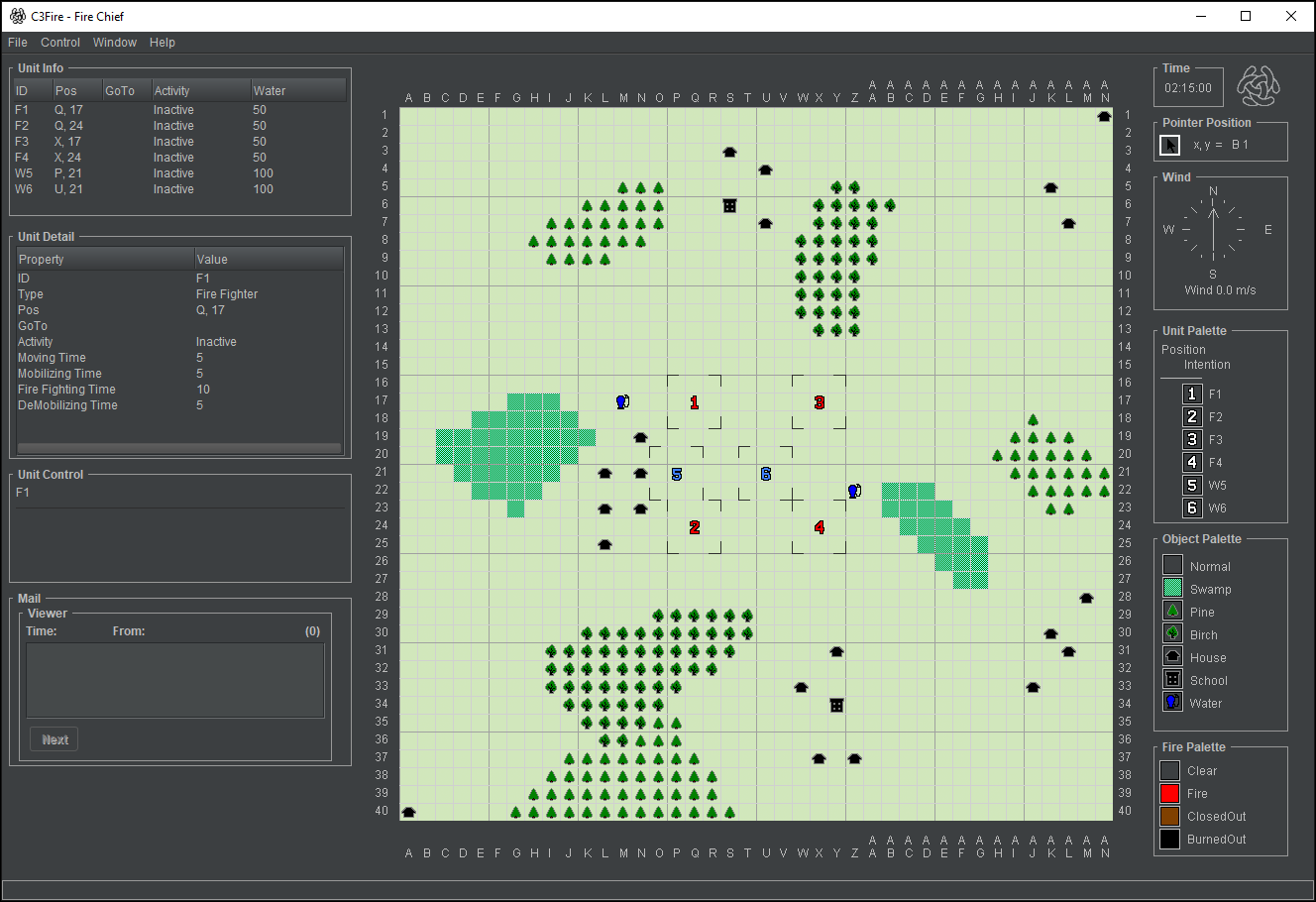Viewport: 1316px width, 902px height.
Task: Select the F4 row in Unit Info
Action: (x=180, y=158)
